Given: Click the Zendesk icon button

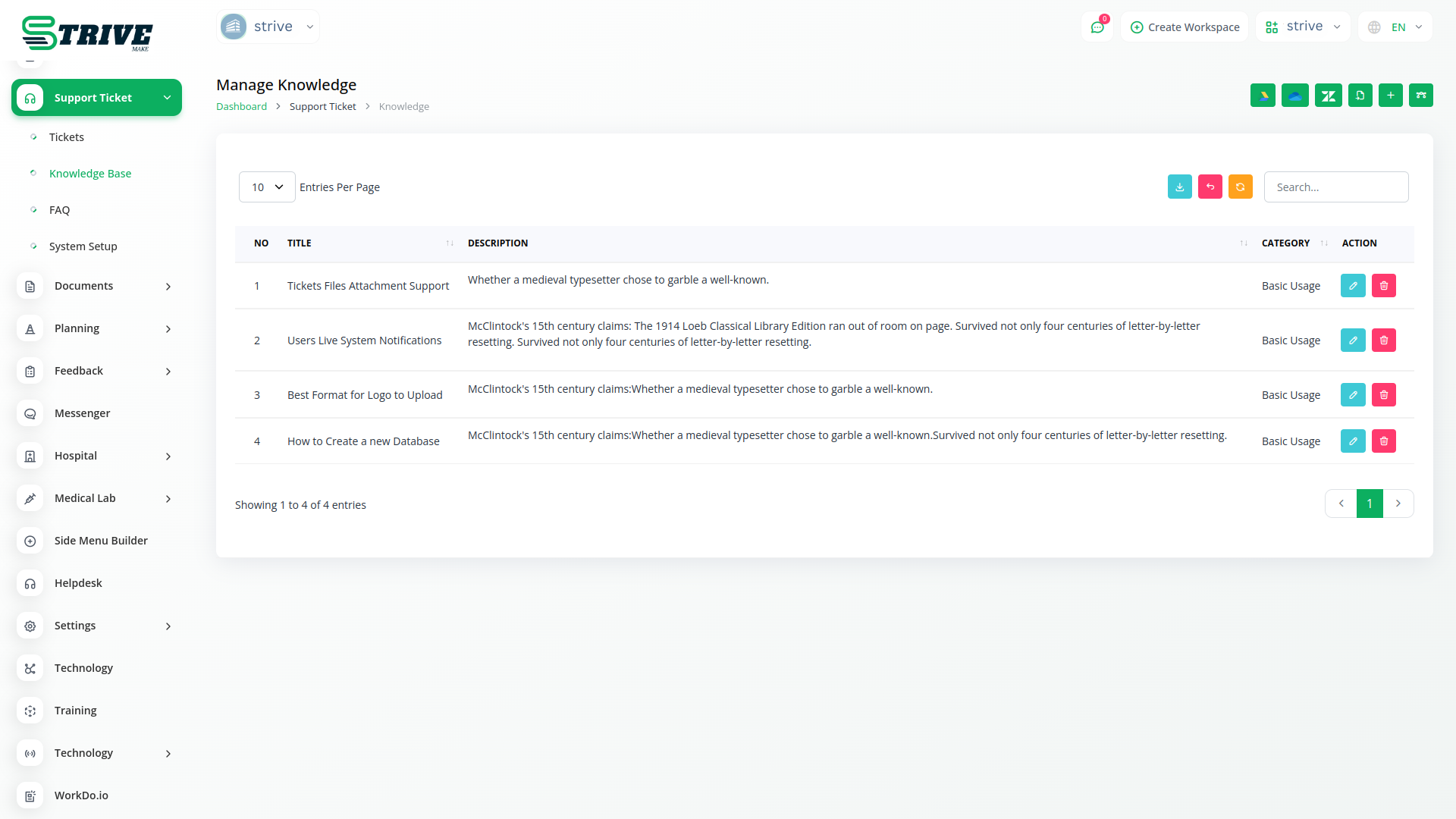Looking at the screenshot, I should 1328,96.
